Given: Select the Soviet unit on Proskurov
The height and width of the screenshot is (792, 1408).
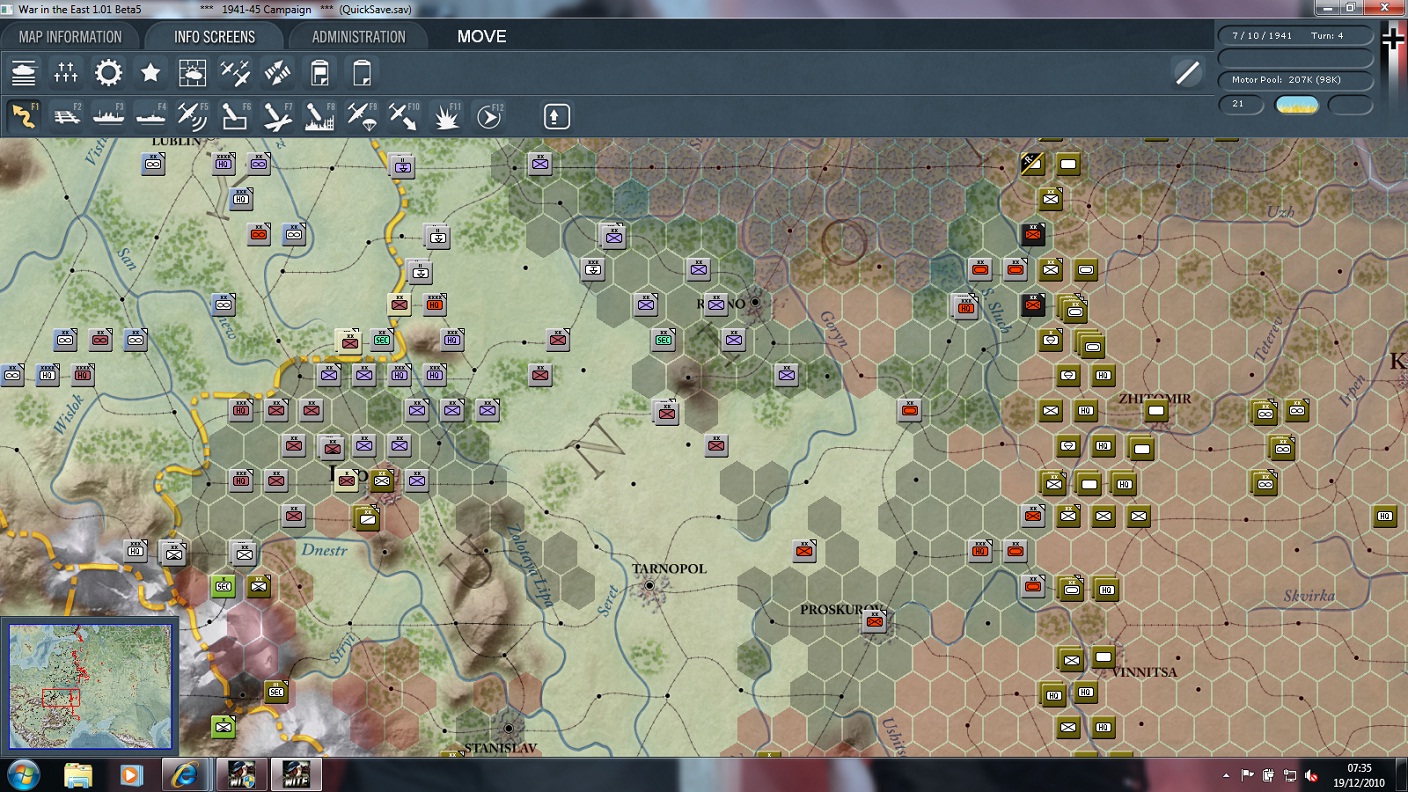Looking at the screenshot, I should click(x=875, y=621).
